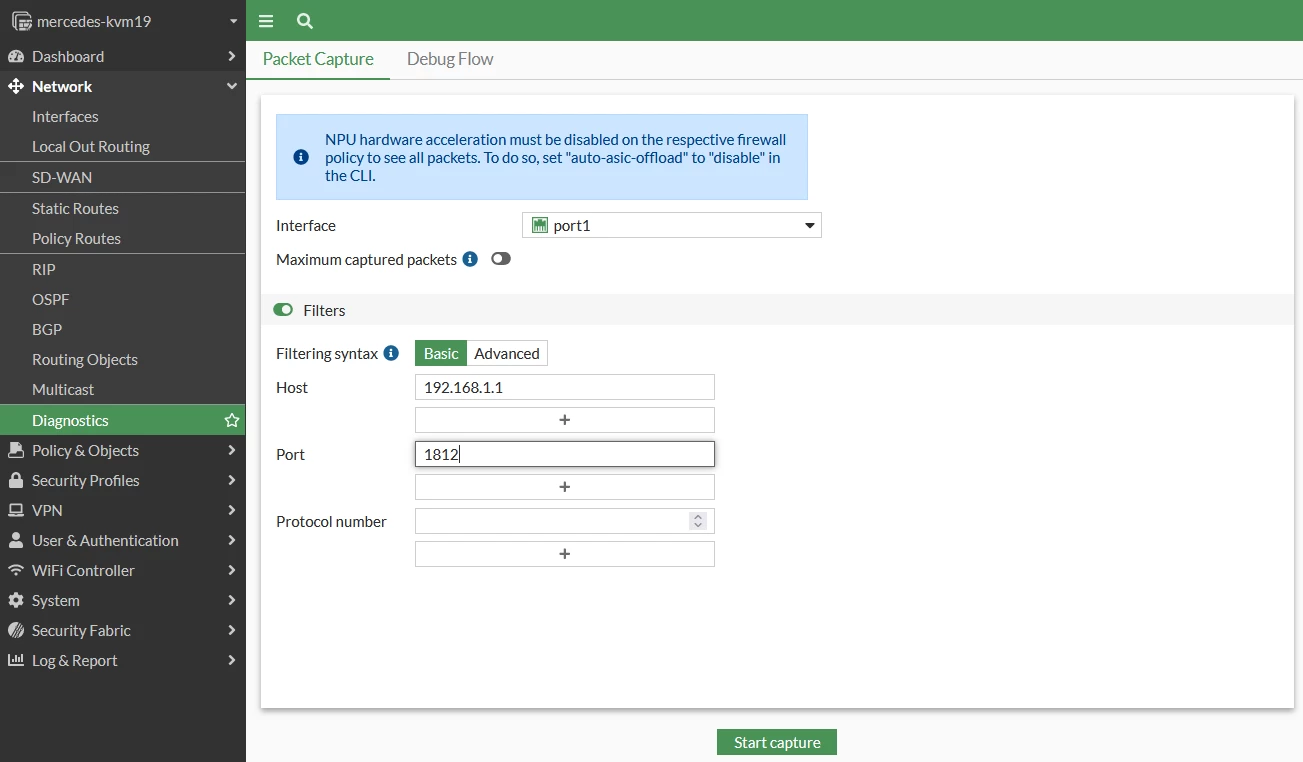This screenshot has height=762, width=1303.
Task: Collapse the Network menu chevron
Action: pos(232,86)
